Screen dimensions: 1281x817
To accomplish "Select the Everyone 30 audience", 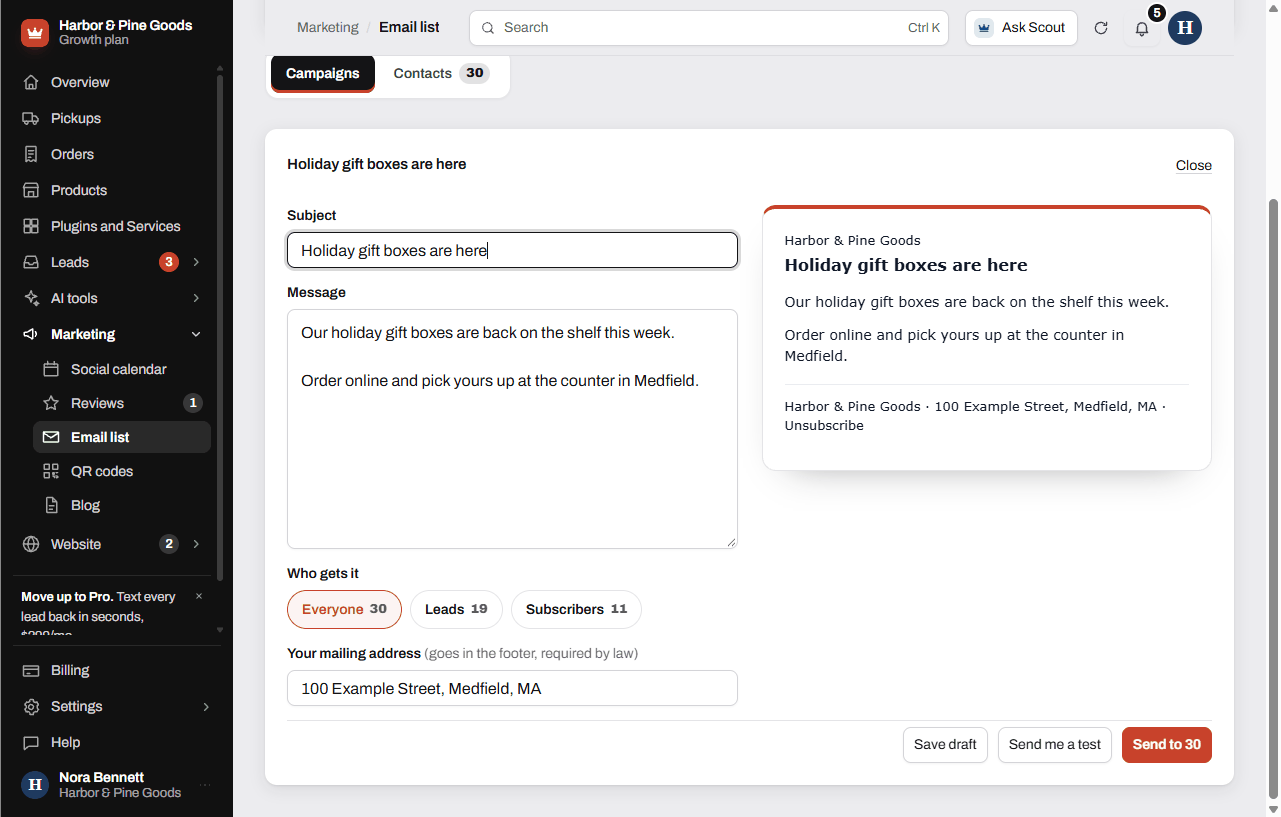I will click(x=344, y=609).
